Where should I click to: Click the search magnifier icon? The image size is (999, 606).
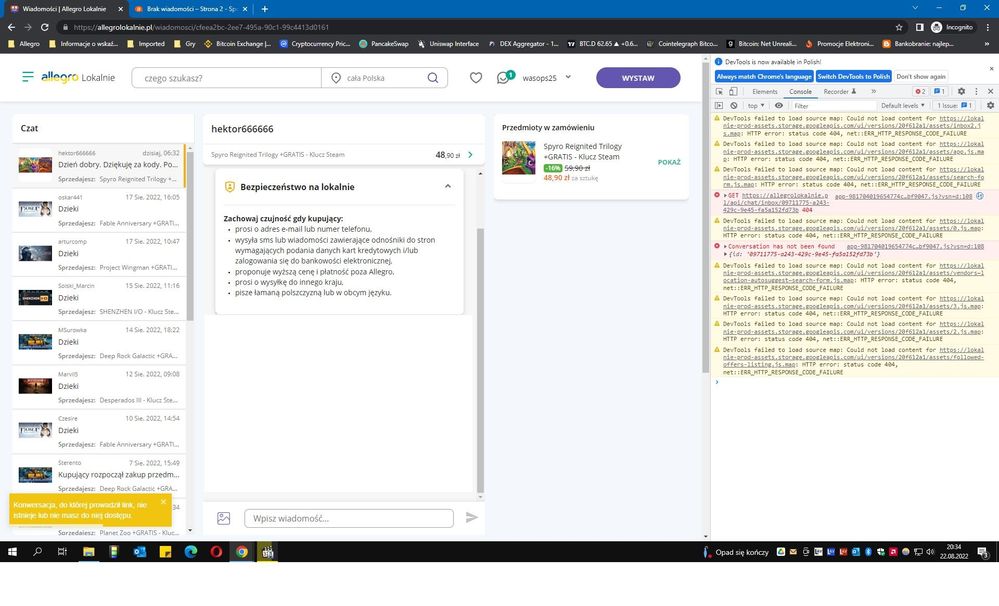[433, 78]
